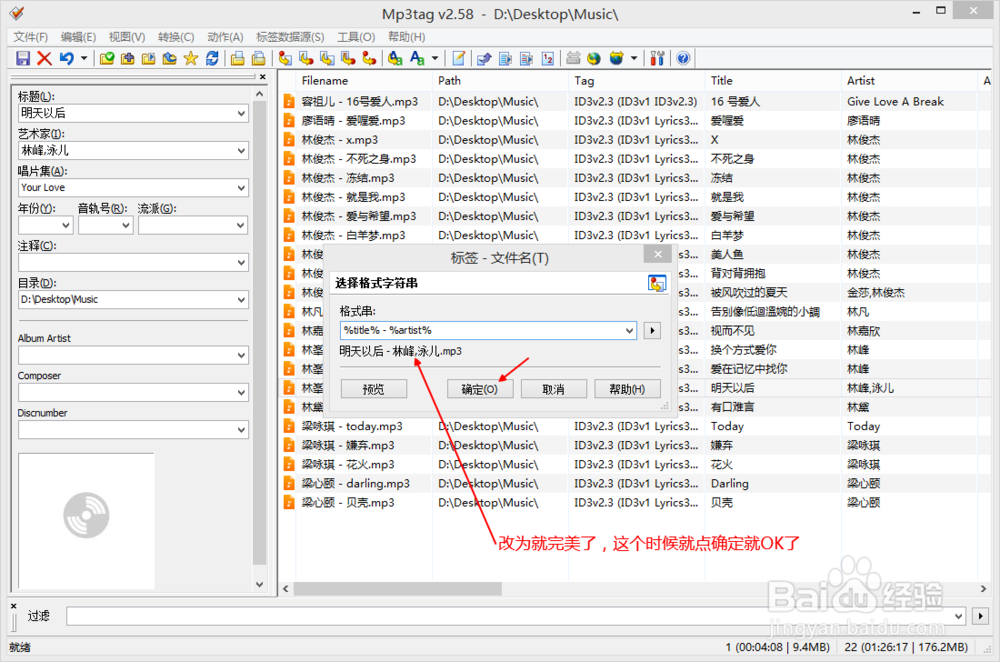Expand the 注释 comment combo box
The width and height of the screenshot is (1000, 662).
coord(241,263)
